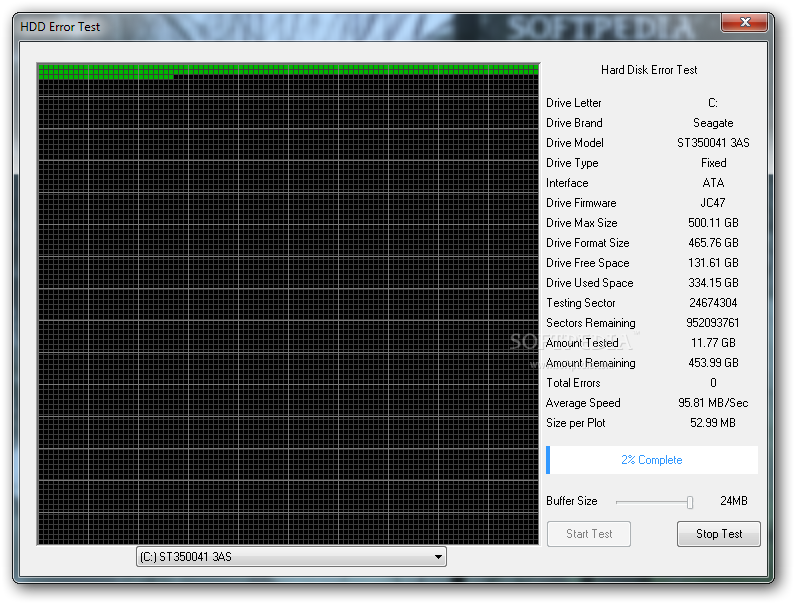Click the buffer value 24MB

pyautogui.click(x=734, y=501)
